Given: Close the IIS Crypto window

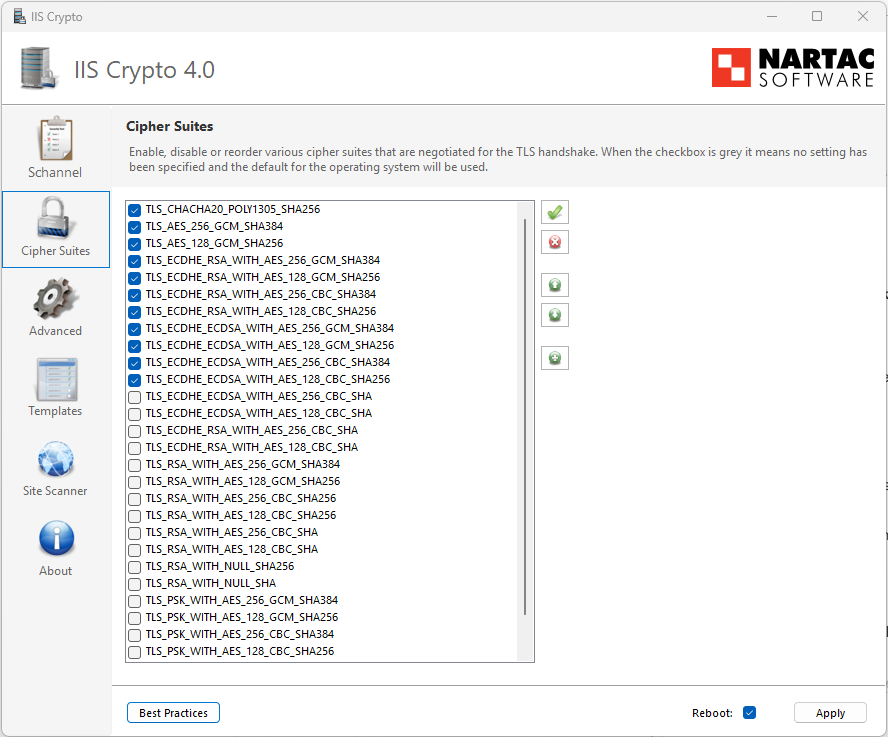Looking at the screenshot, I should [863, 16].
